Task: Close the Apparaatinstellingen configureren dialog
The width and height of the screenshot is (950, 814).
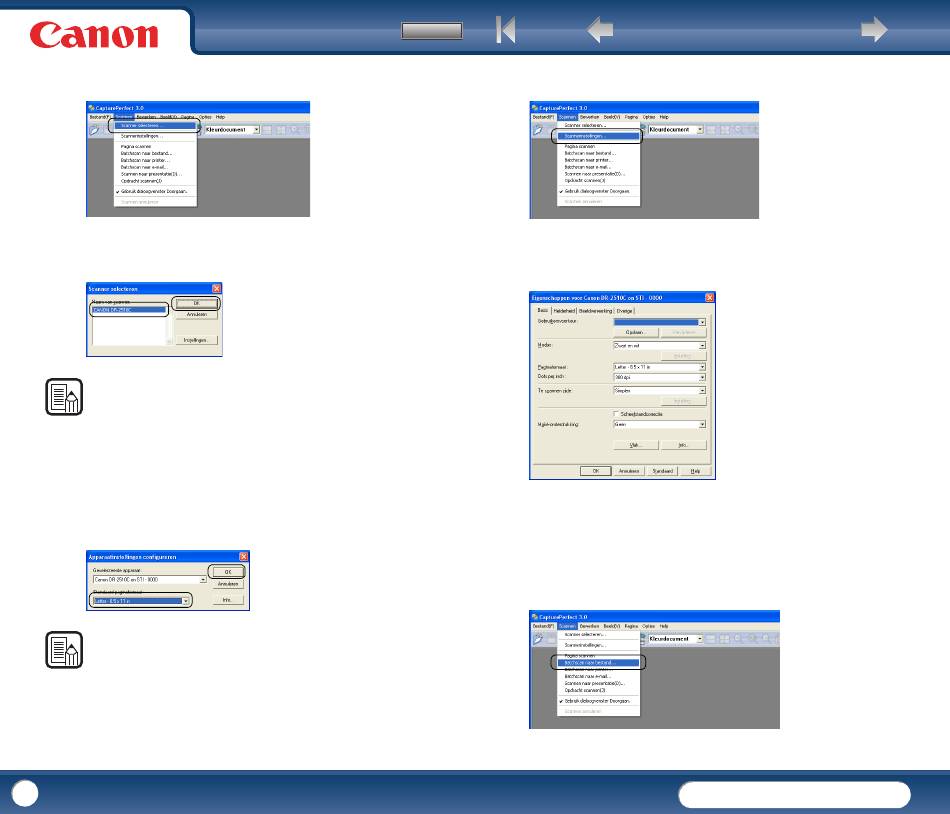Action: coord(244,557)
